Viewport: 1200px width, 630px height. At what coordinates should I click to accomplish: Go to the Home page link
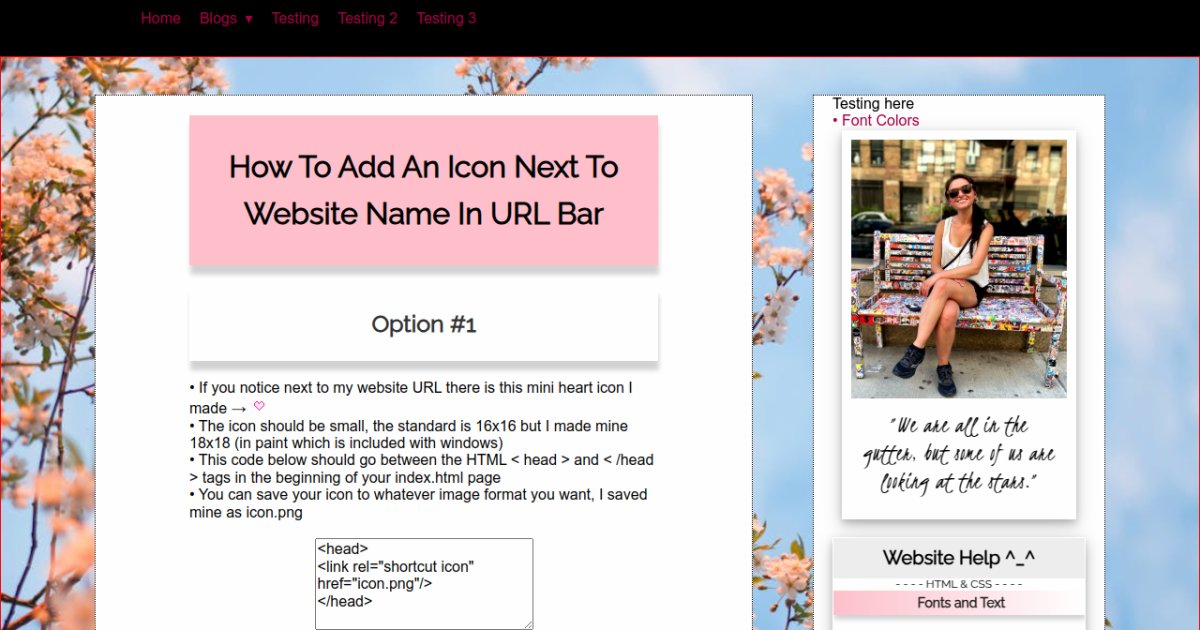pos(161,18)
